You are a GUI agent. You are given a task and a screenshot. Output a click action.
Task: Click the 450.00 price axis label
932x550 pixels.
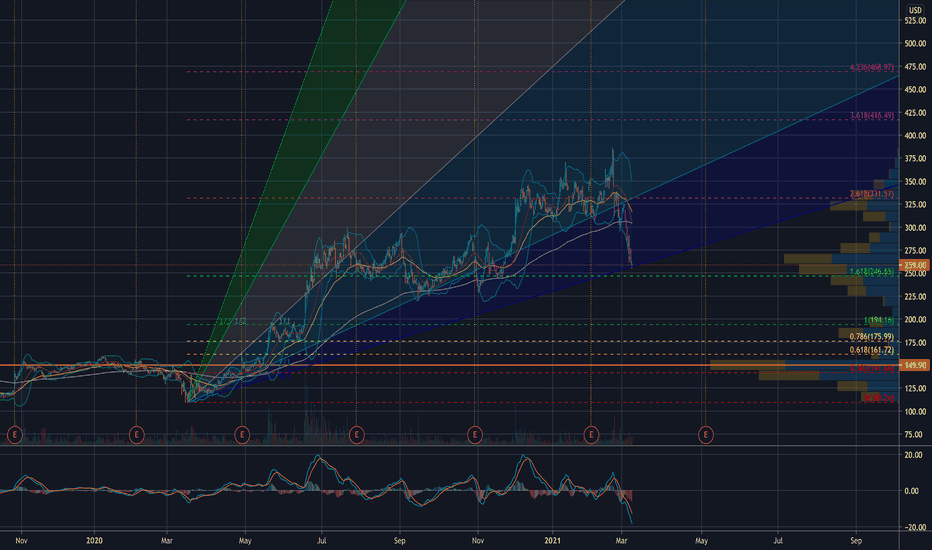(x=915, y=90)
